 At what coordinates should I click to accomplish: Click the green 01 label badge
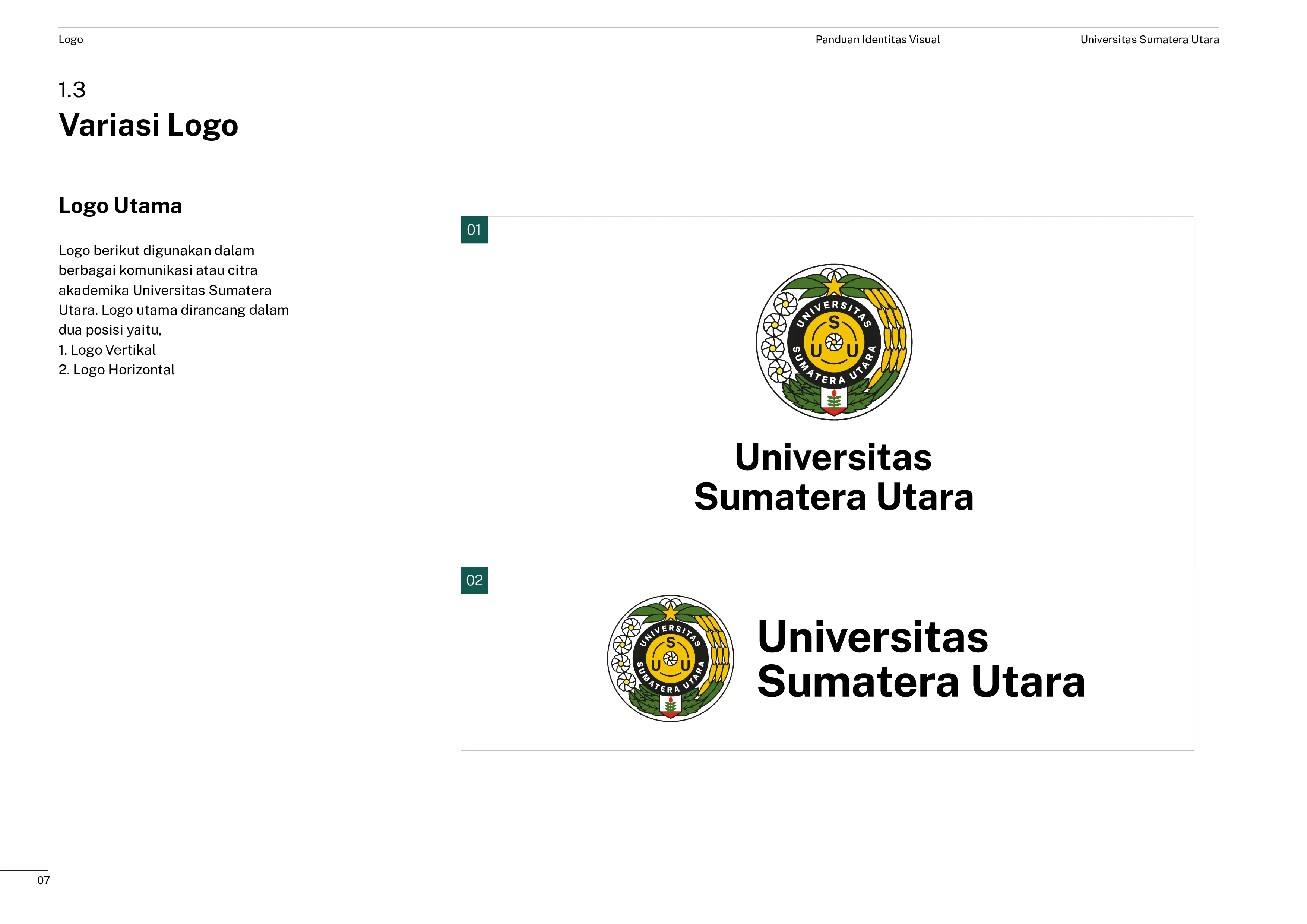pos(474,230)
